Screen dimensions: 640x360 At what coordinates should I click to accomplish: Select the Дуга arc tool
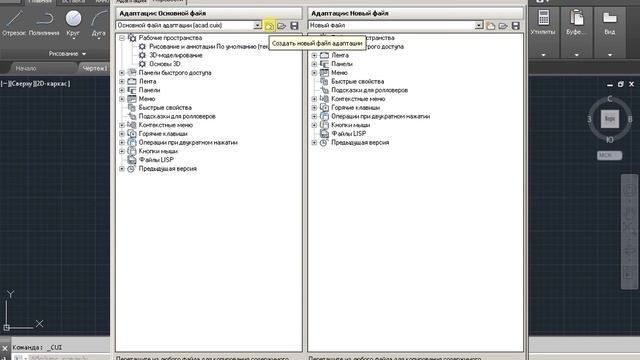point(99,23)
